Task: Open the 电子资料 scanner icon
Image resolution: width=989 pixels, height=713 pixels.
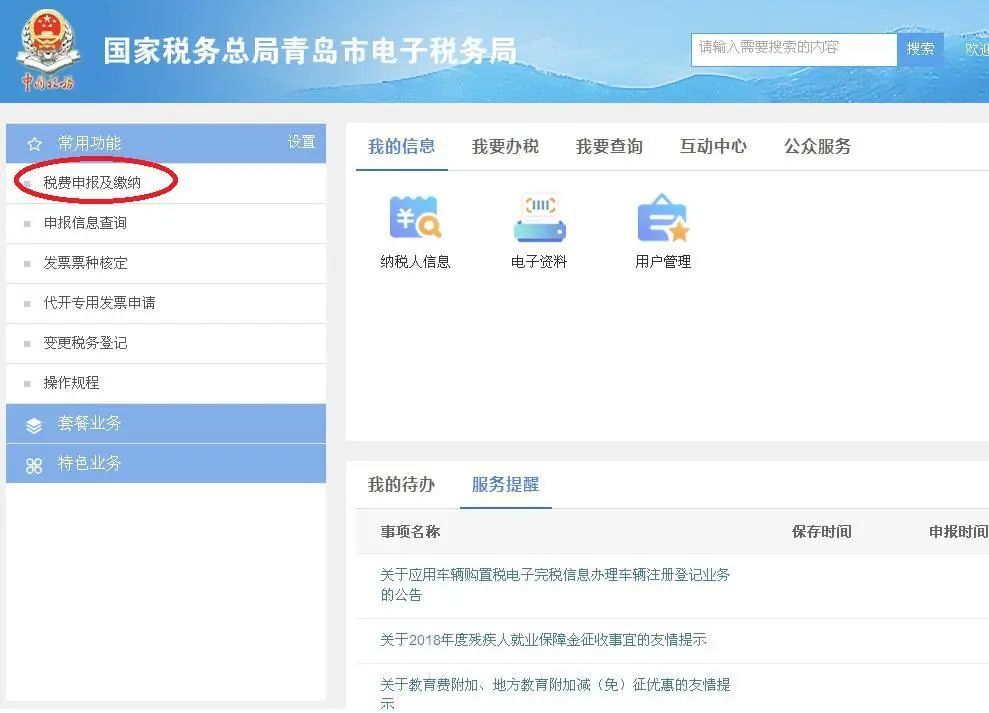Action: [539, 218]
